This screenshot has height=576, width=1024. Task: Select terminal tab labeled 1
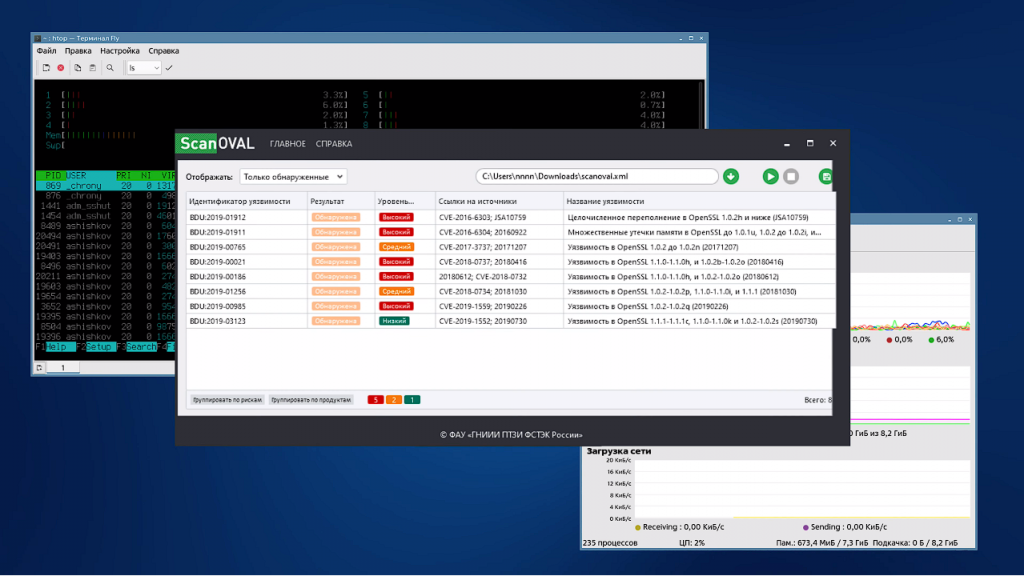tap(63, 368)
